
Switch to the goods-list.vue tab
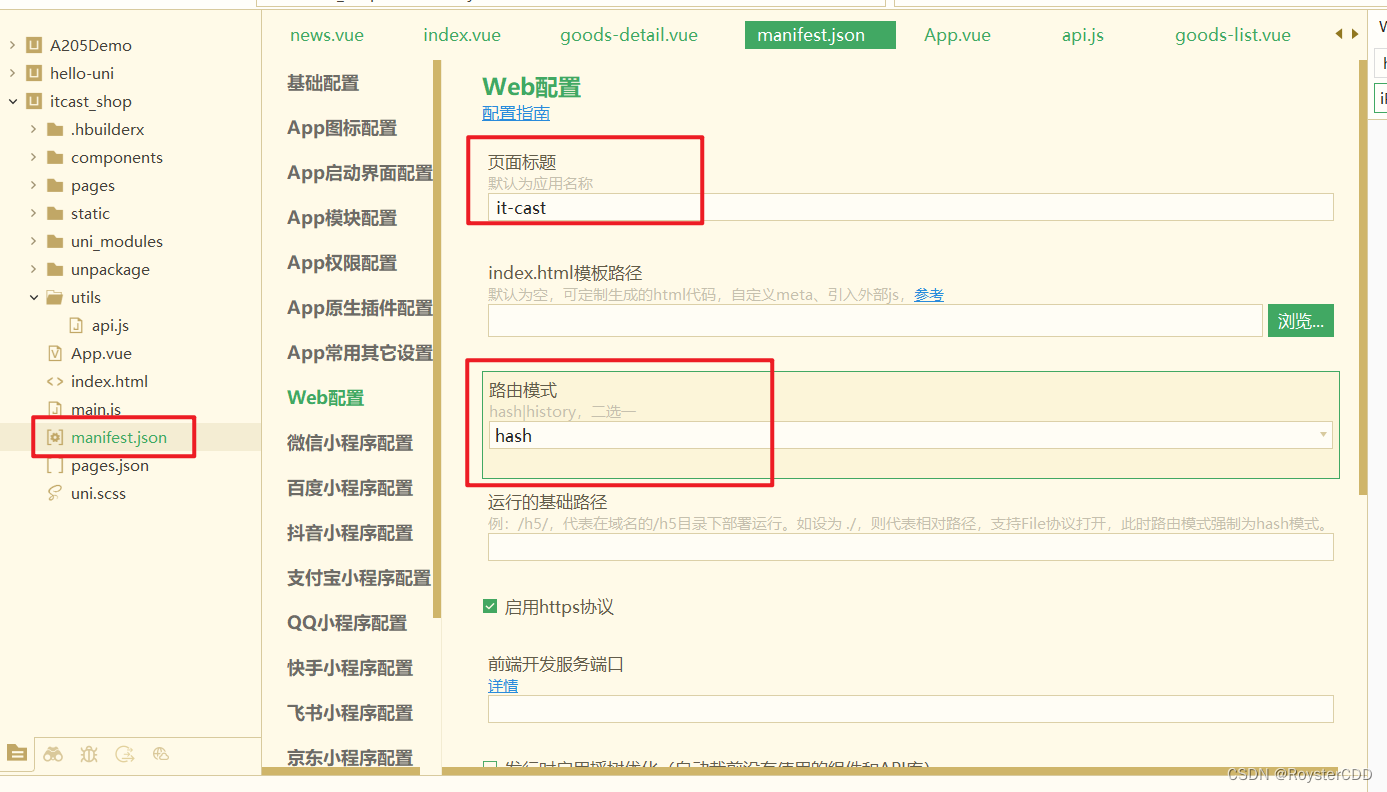click(1232, 35)
